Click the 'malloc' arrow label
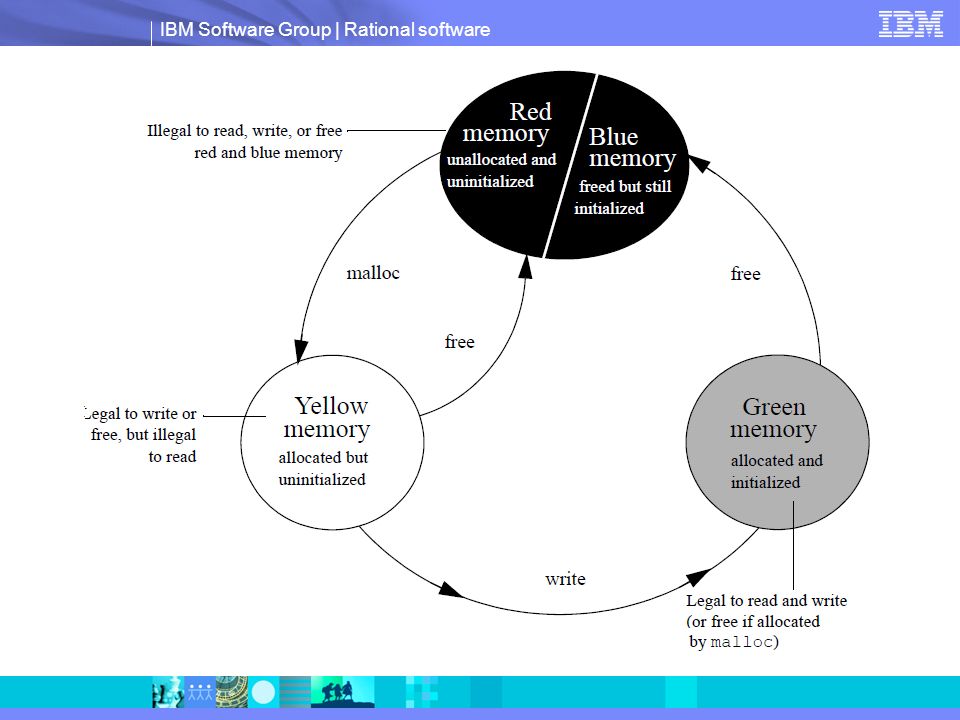 tap(373, 272)
